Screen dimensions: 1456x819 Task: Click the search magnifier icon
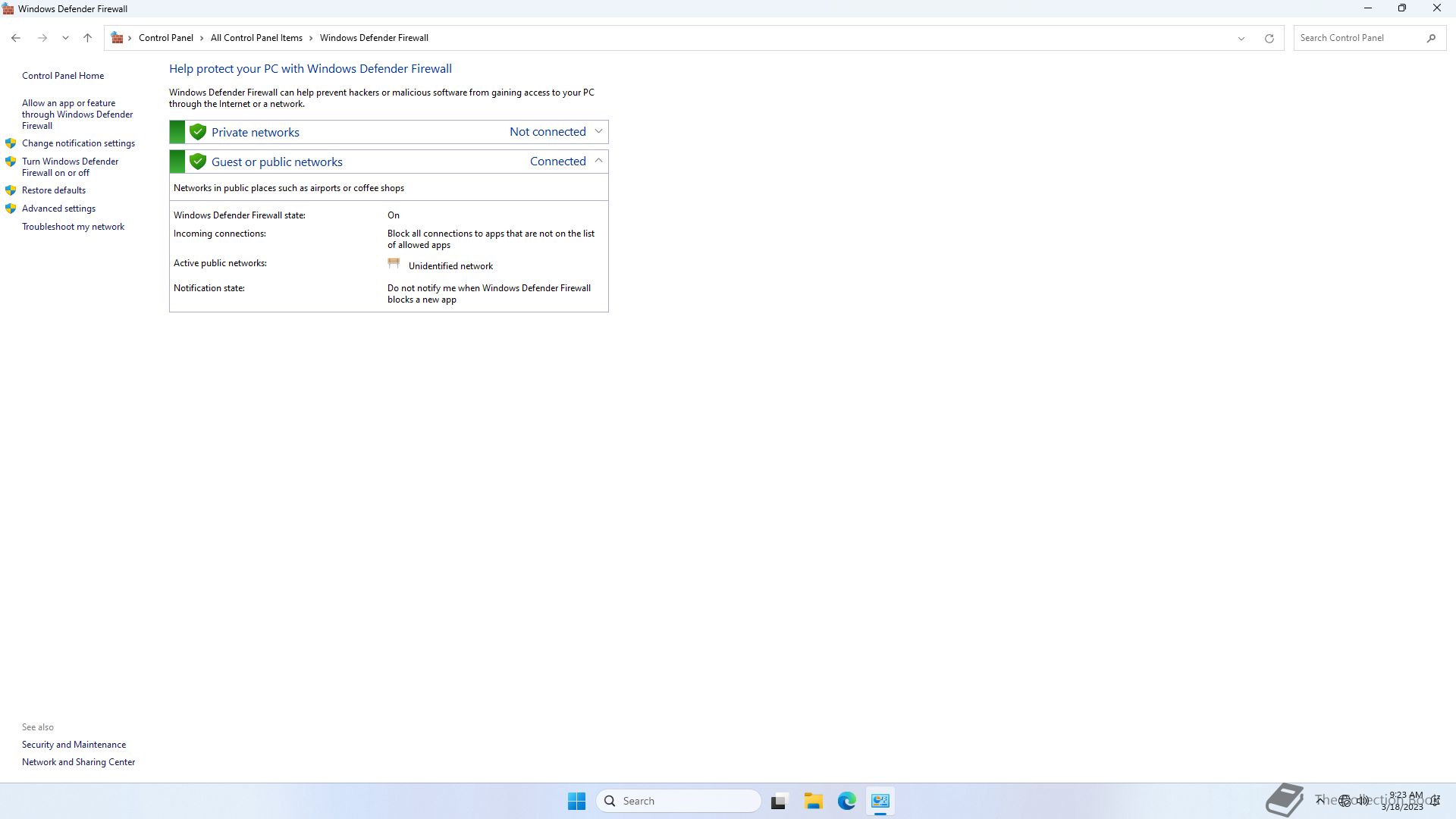click(1431, 38)
